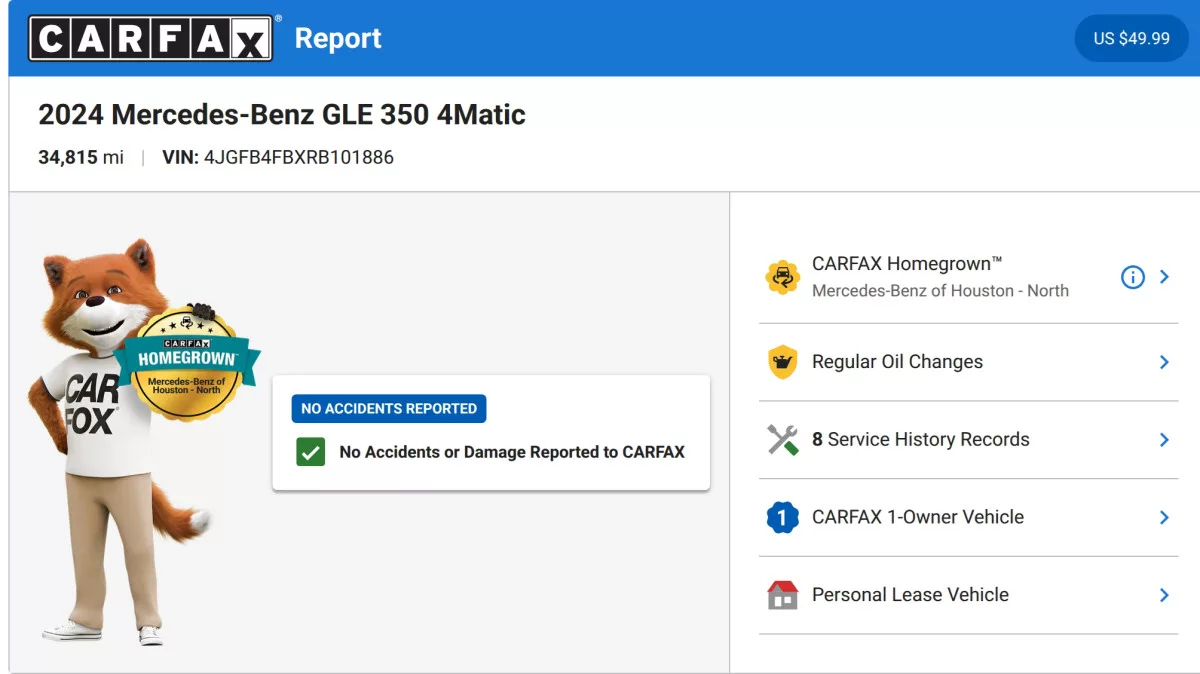Image resolution: width=1200 pixels, height=674 pixels.
Task: Expand the Personal Lease Vehicle chevron
Action: [x=1164, y=595]
